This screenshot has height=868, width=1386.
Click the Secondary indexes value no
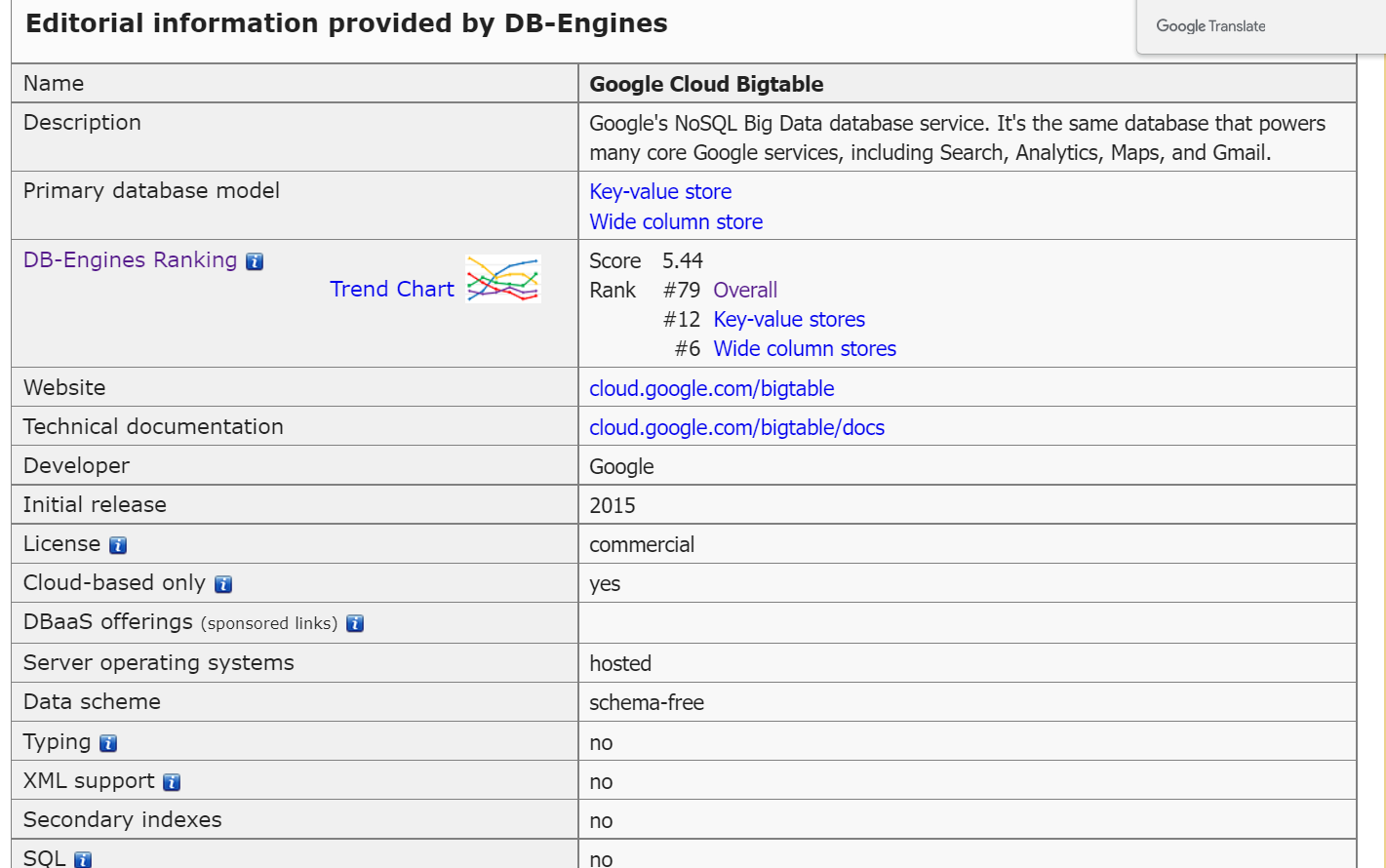(601, 821)
